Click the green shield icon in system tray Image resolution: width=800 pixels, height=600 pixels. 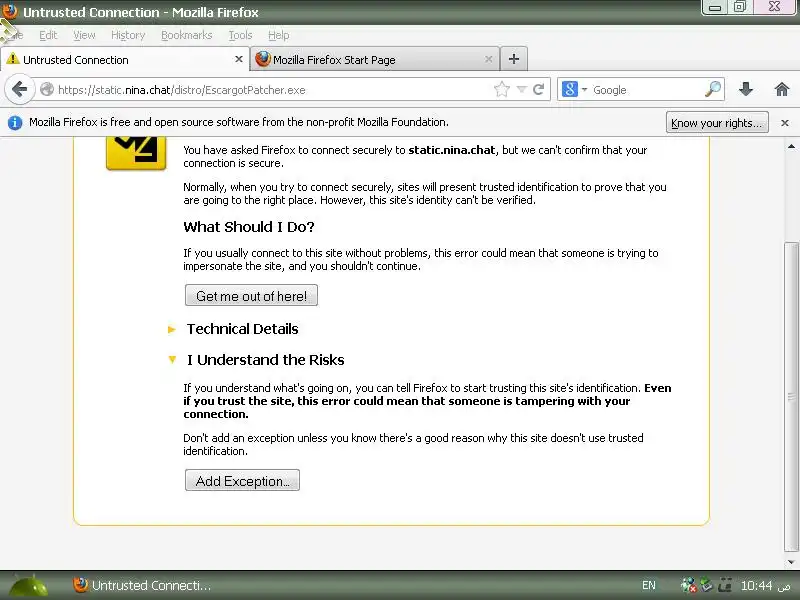(706, 585)
